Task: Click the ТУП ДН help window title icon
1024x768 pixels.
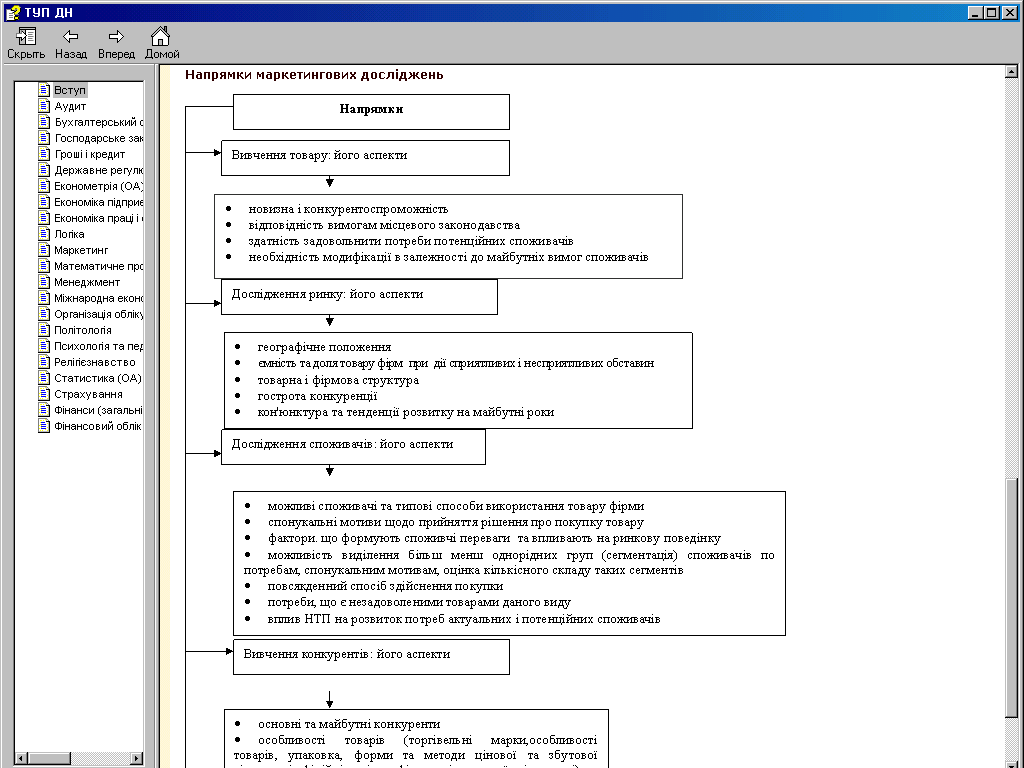Action: pos(12,12)
